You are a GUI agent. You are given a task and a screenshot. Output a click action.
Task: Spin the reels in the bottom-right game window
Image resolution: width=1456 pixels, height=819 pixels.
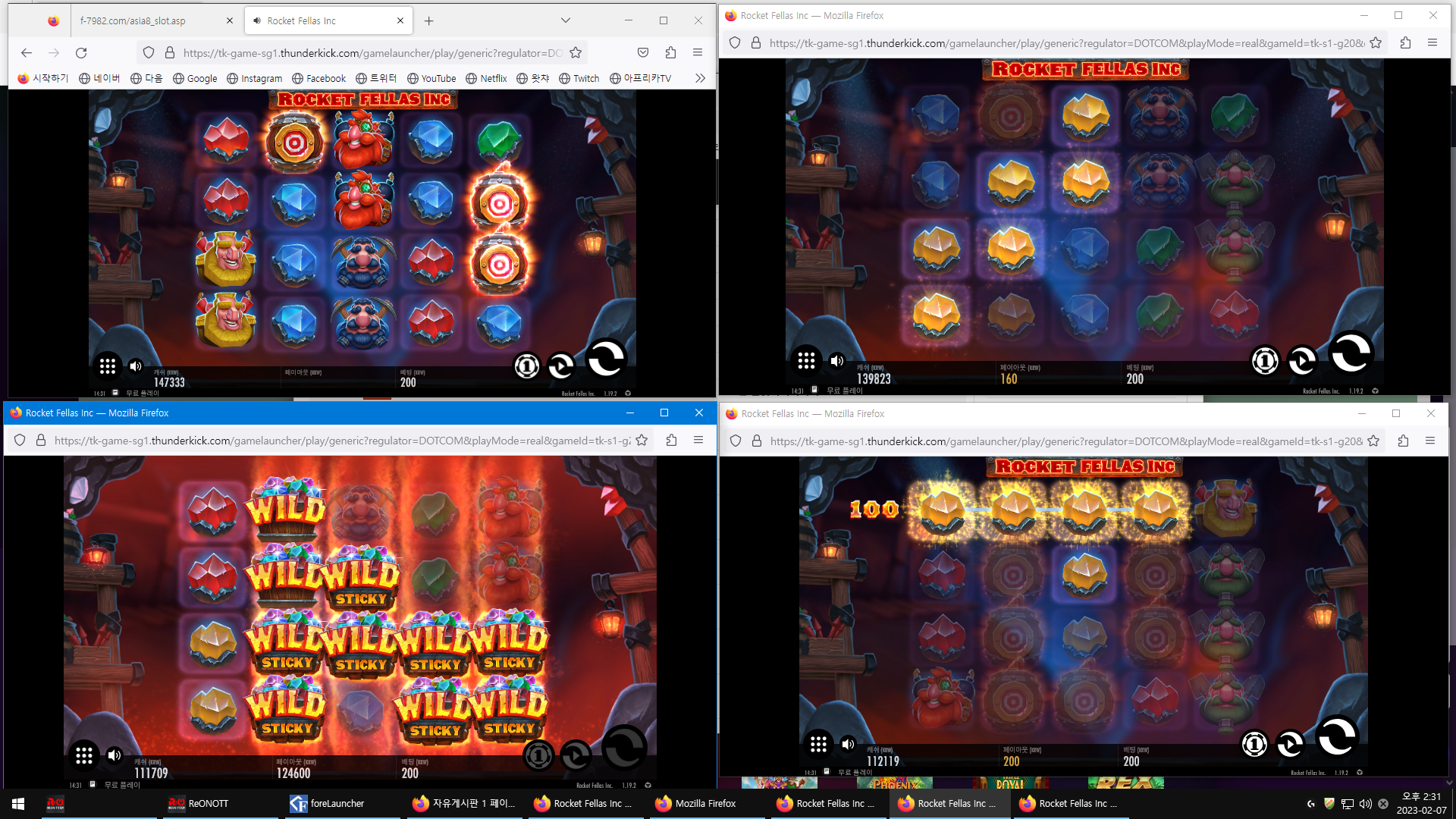coord(1336,736)
